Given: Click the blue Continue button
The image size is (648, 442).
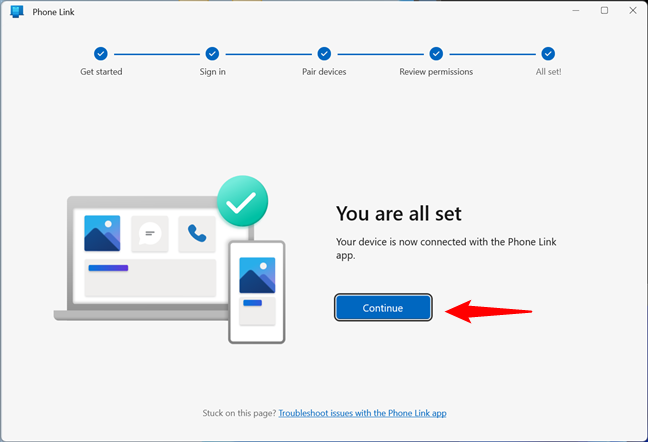Looking at the screenshot, I should pyautogui.click(x=383, y=308).
